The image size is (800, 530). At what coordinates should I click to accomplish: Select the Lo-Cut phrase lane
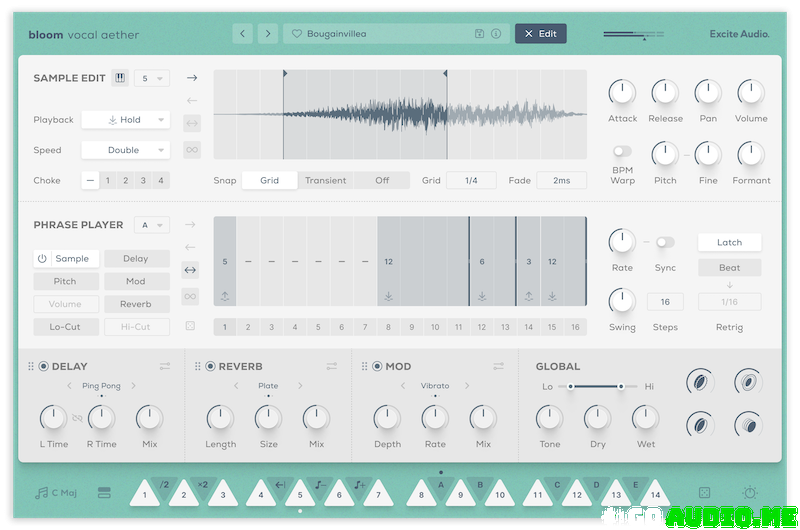[x=65, y=327]
